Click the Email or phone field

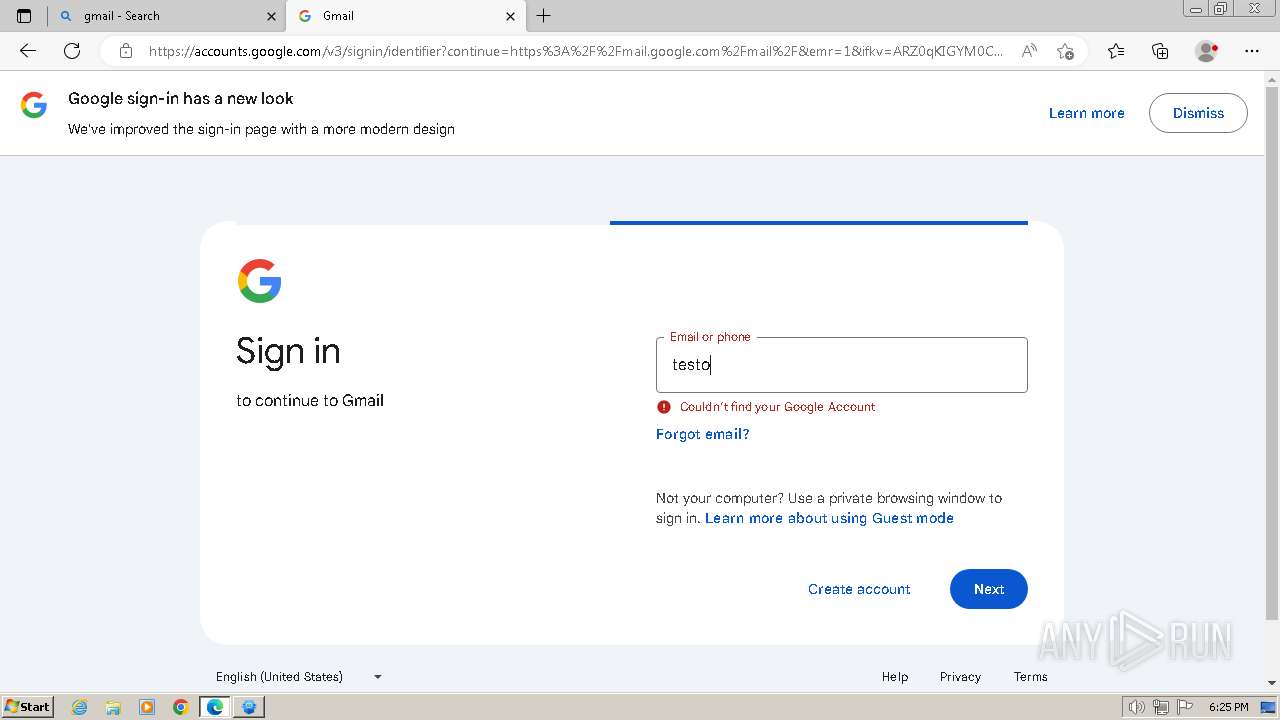(x=841, y=365)
